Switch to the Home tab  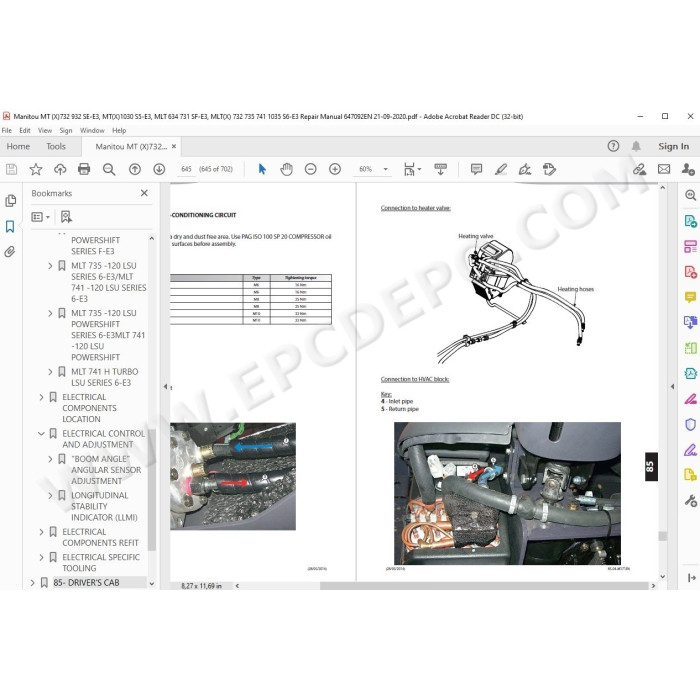[18, 146]
